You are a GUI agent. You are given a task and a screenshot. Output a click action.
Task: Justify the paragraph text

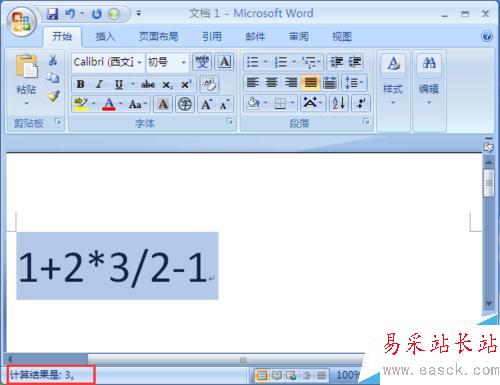[x=310, y=82]
